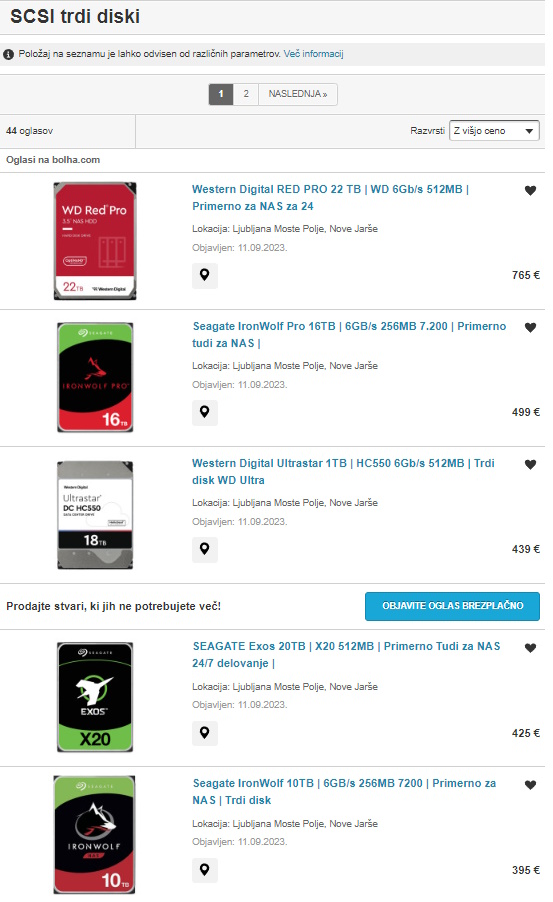Click the info icon beside position notice

pyautogui.click(x=9, y=54)
